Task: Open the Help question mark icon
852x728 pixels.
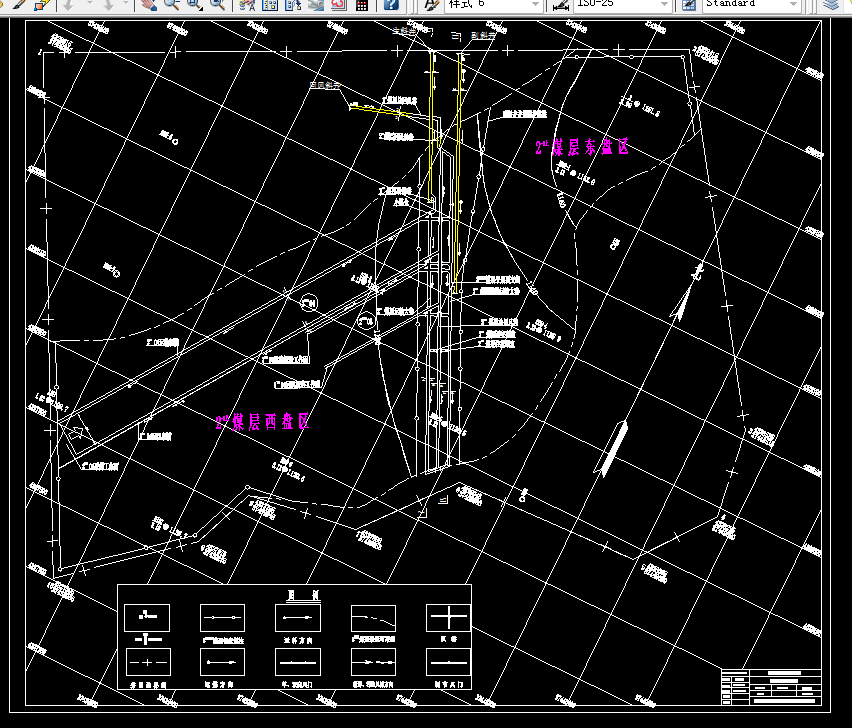Action: click(x=391, y=4)
